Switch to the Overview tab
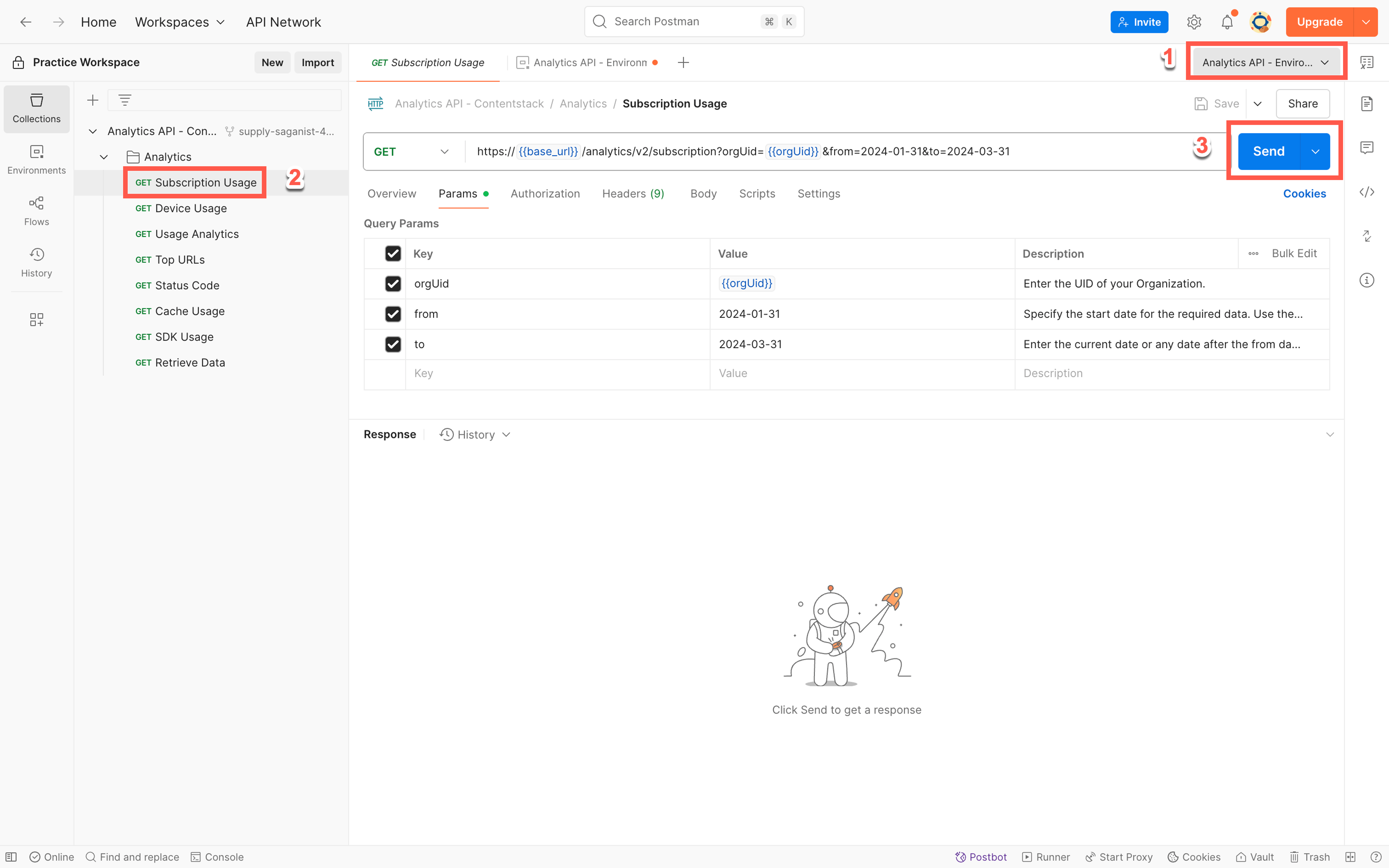 (x=391, y=193)
